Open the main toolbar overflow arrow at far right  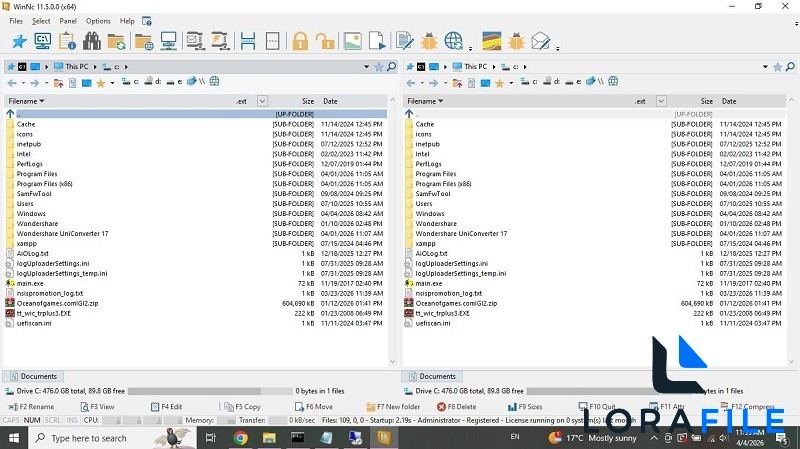(796, 23)
